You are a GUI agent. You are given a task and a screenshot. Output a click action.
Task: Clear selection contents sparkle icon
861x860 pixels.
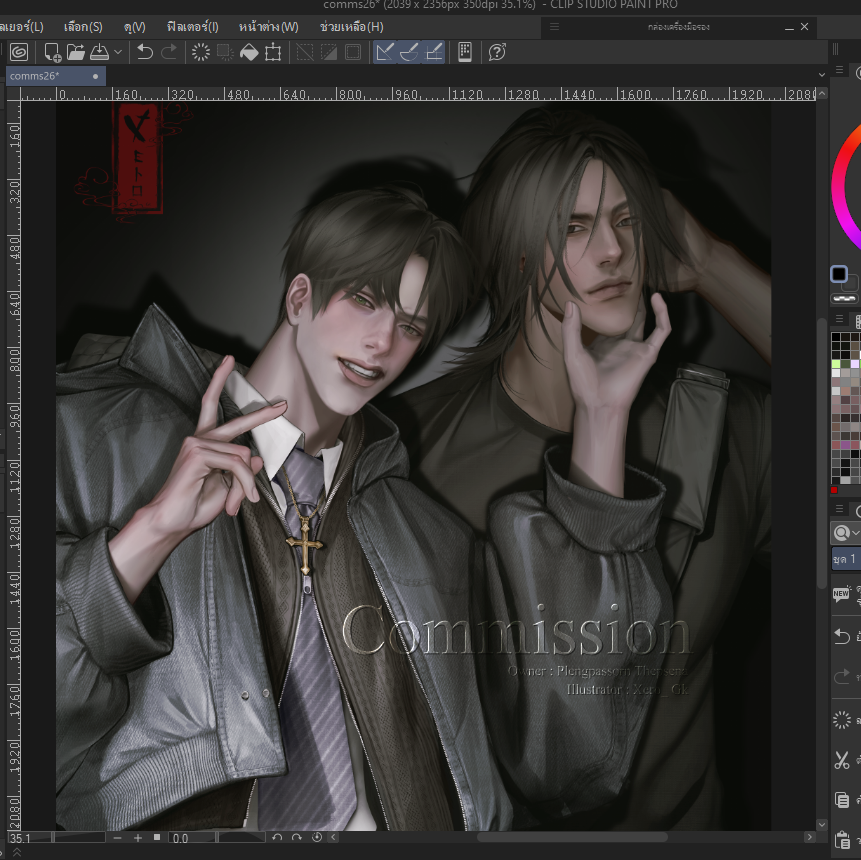point(201,52)
